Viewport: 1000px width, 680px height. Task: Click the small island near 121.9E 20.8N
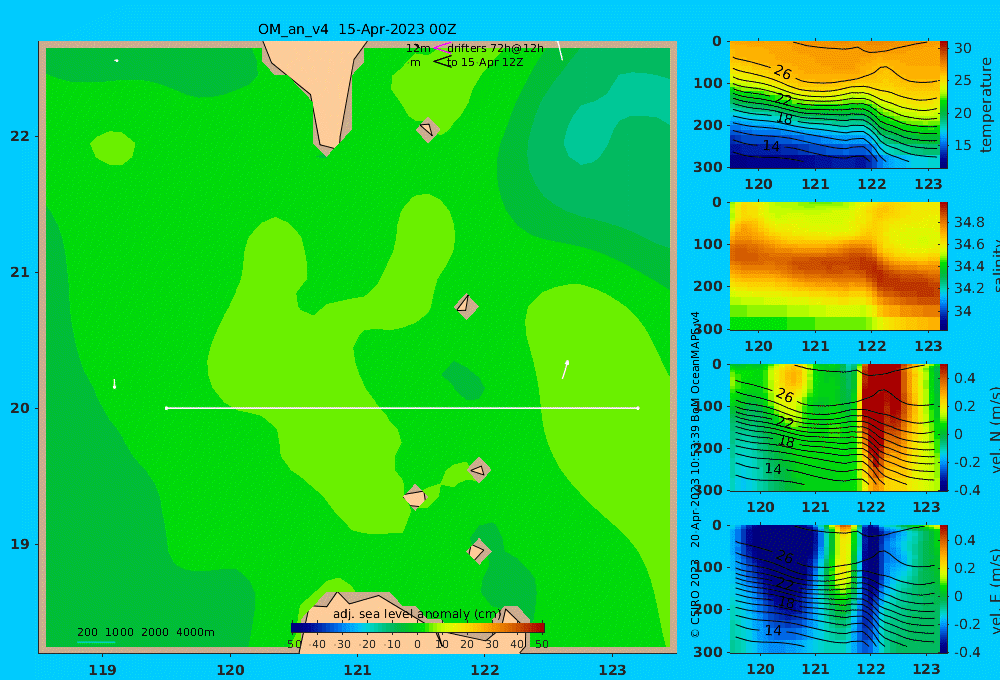[466, 306]
